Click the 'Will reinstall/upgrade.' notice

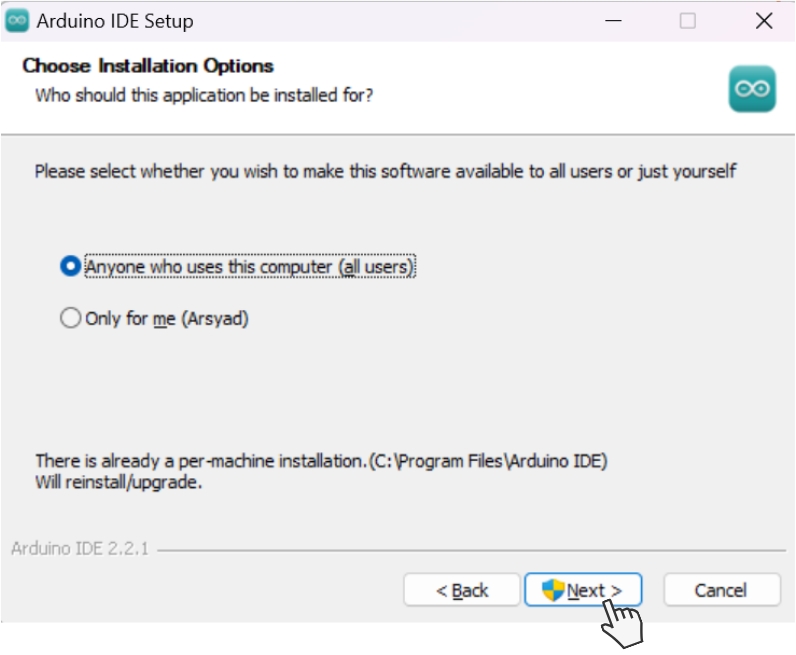[x=119, y=482]
